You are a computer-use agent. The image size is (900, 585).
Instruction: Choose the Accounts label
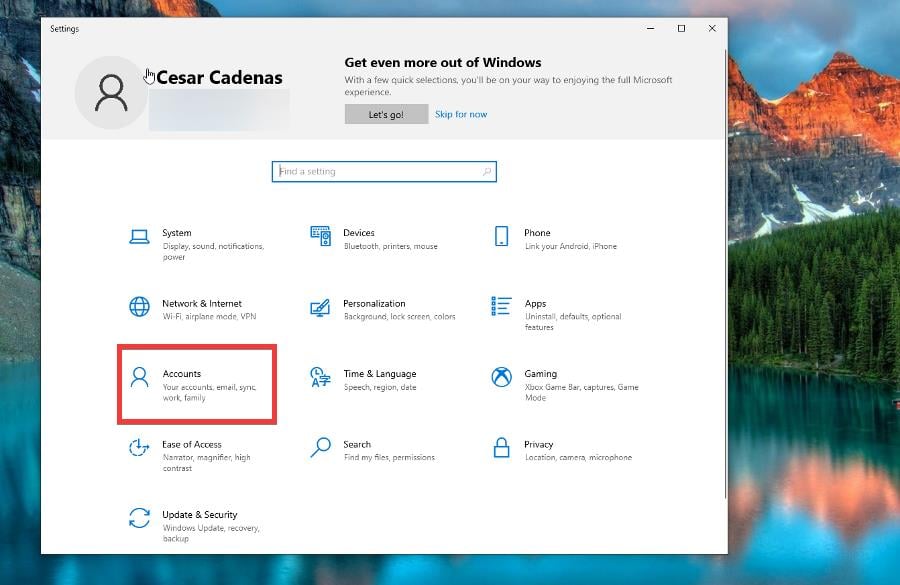tap(182, 374)
